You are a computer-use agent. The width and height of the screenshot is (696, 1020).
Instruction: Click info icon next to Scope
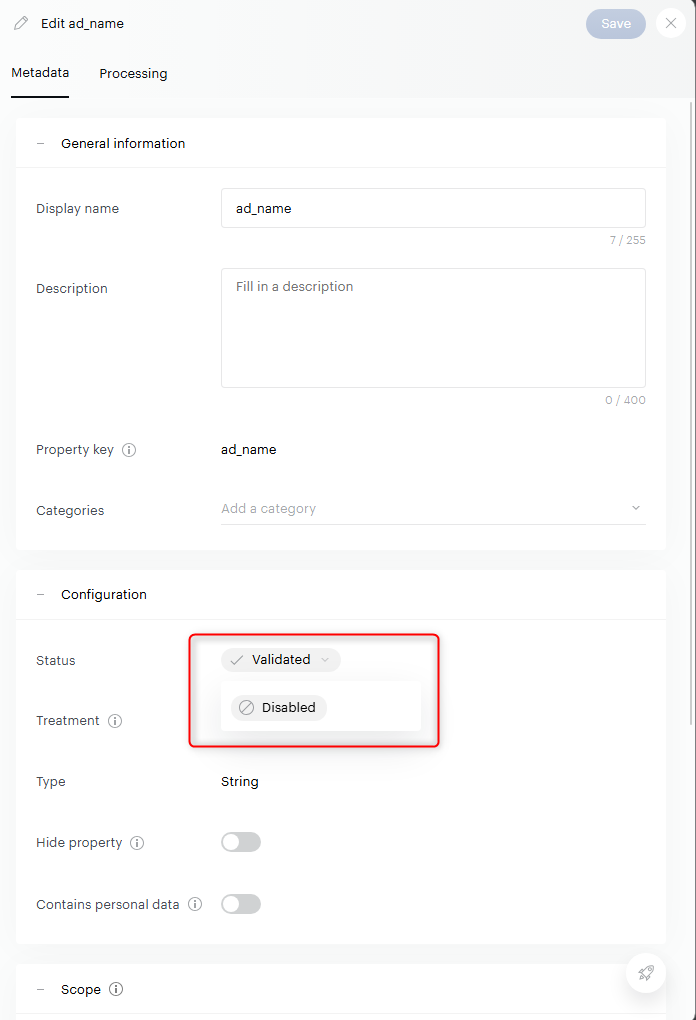(x=116, y=989)
